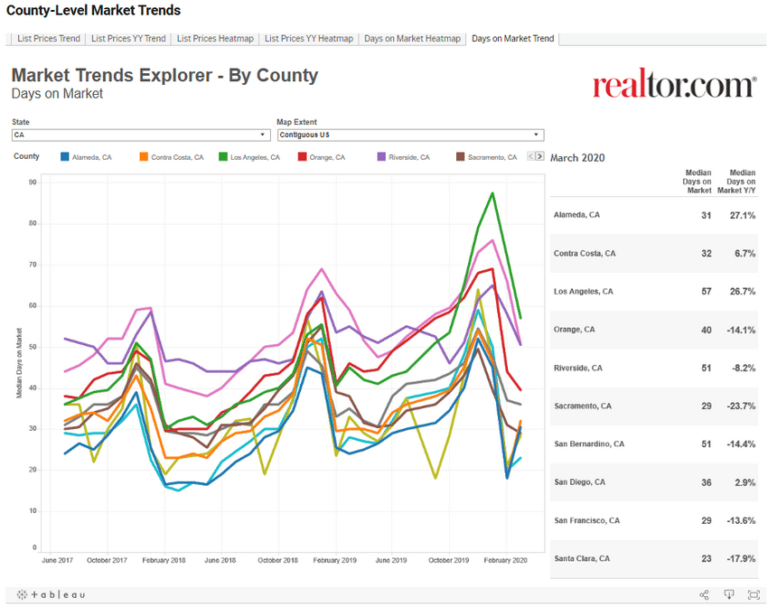The height and width of the screenshot is (607, 768).
Task: Switch to List Prices YY Trend tab
Action: 128,39
